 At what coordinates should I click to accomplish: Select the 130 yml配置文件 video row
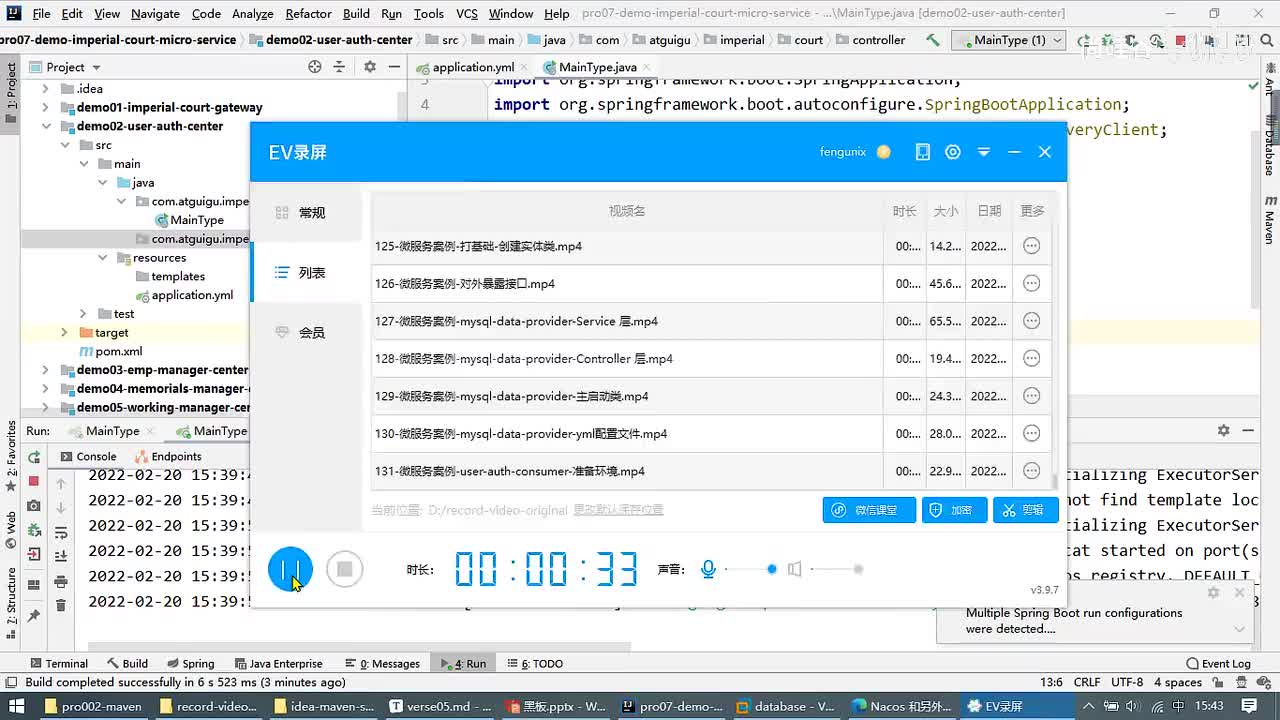[711, 433]
